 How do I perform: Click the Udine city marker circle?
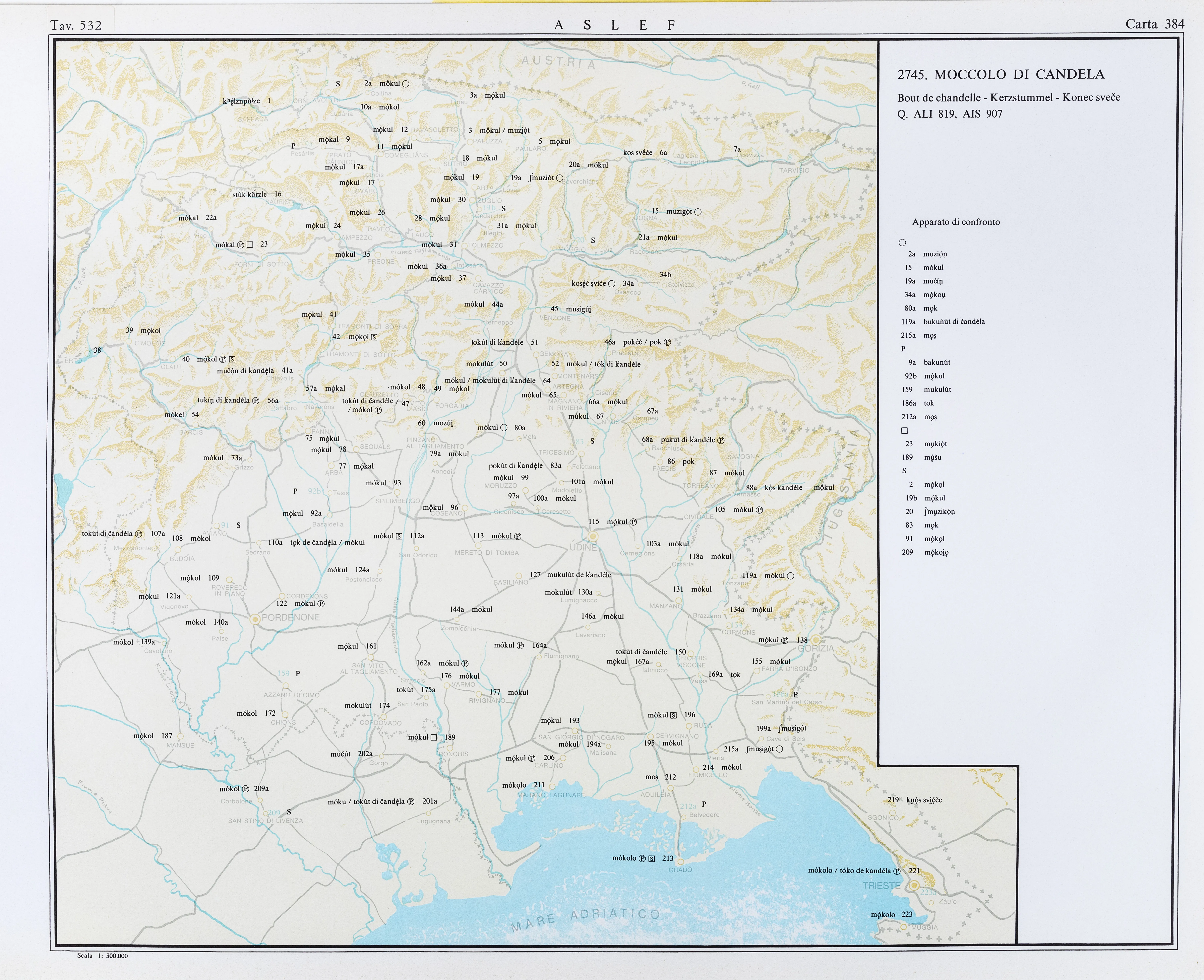[593, 536]
